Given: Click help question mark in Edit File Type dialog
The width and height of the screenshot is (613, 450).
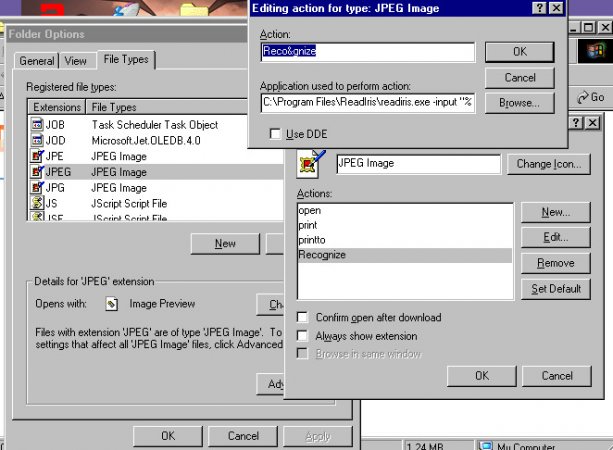Looking at the screenshot, I should click(x=575, y=123).
